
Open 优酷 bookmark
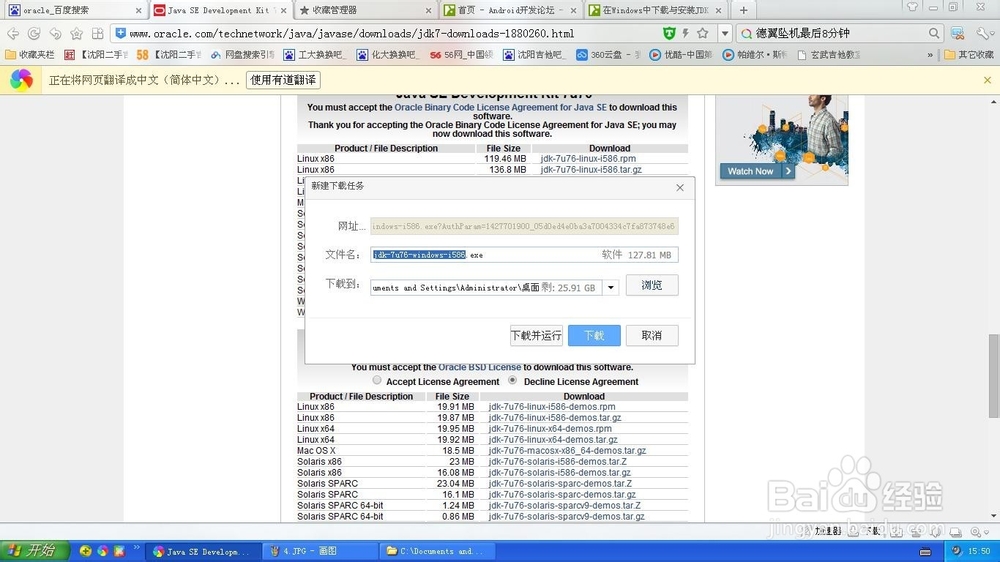(680, 55)
